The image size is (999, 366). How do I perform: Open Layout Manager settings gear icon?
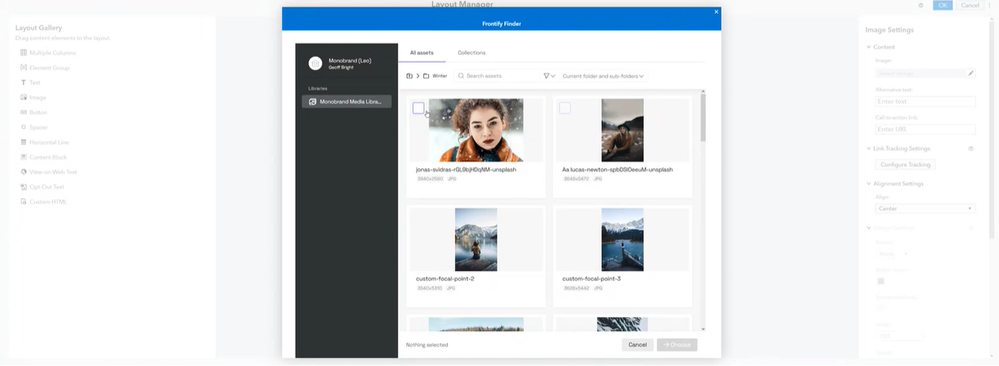tap(921, 5)
